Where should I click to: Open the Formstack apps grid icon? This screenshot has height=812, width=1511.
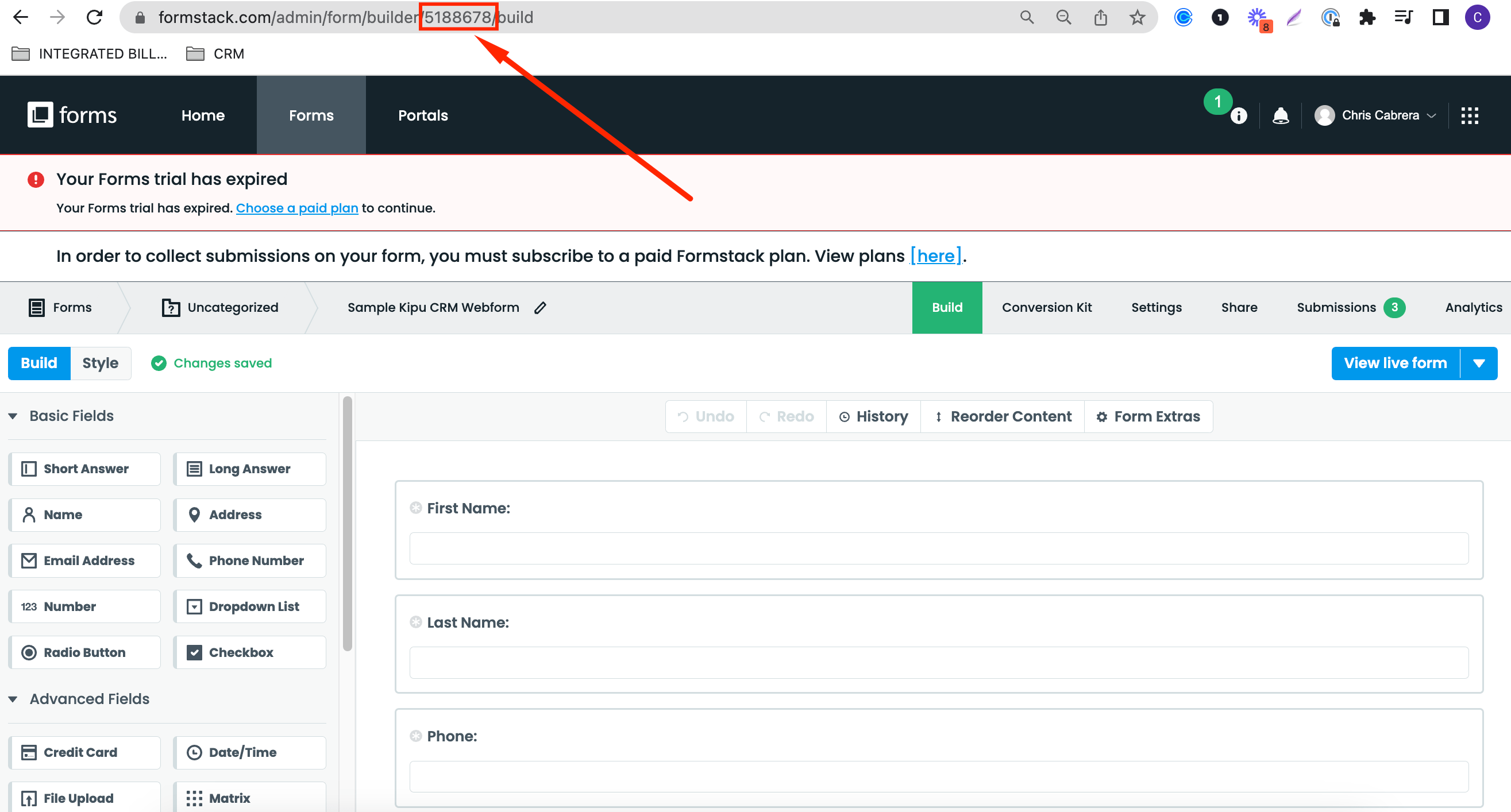click(x=1470, y=115)
